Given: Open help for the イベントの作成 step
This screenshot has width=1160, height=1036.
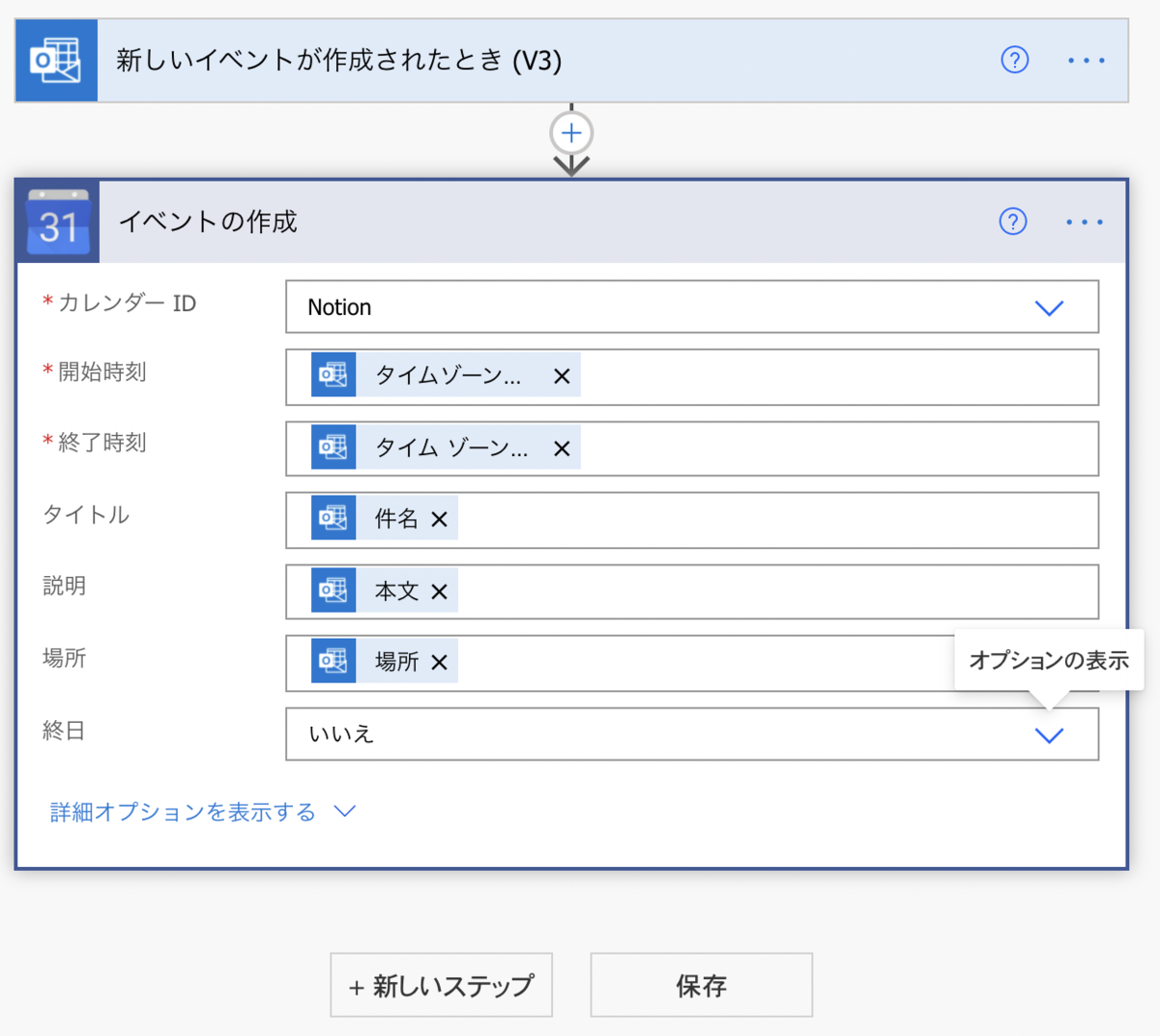Looking at the screenshot, I should pos(1012,221).
